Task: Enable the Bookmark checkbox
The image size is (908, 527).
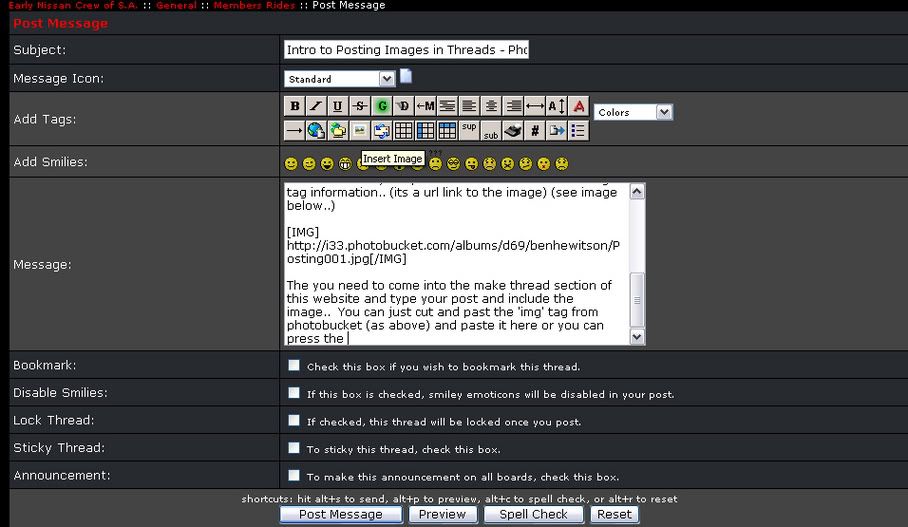Action: 294,366
